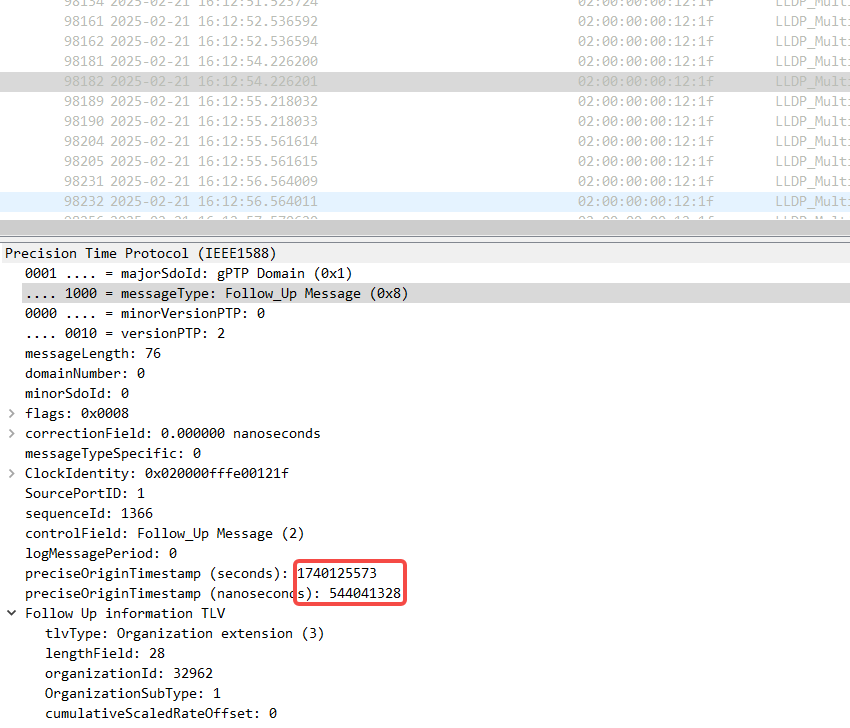The height and width of the screenshot is (728, 850).
Task: Select the messageLength 76 field
Action: 90,353
